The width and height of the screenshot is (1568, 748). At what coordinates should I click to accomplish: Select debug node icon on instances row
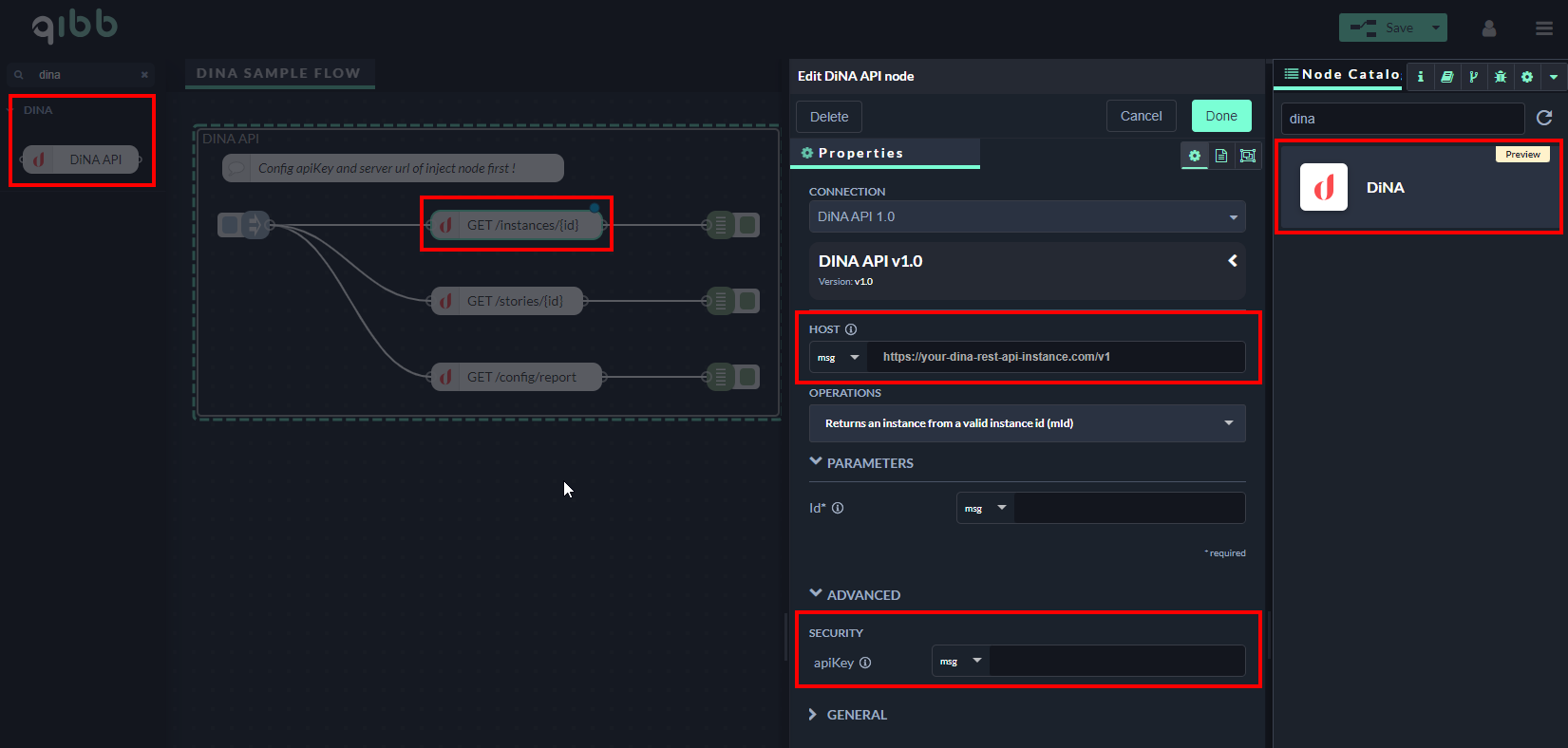[x=721, y=225]
